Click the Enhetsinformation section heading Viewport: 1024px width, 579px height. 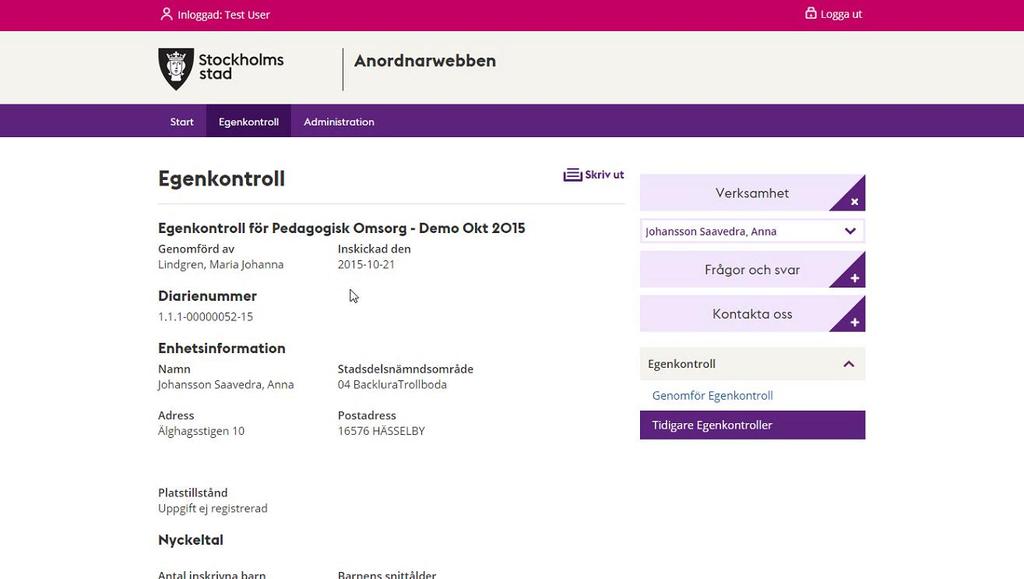coord(221,348)
